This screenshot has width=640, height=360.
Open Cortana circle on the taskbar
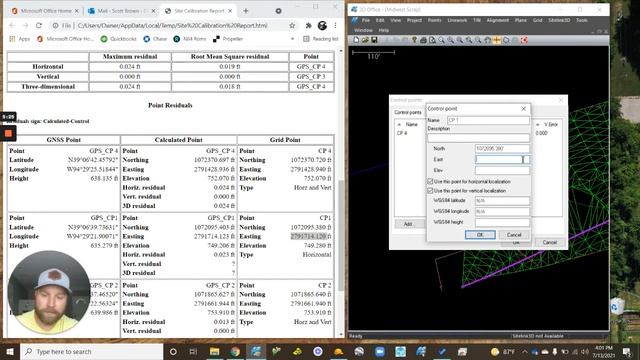[x=173, y=351]
